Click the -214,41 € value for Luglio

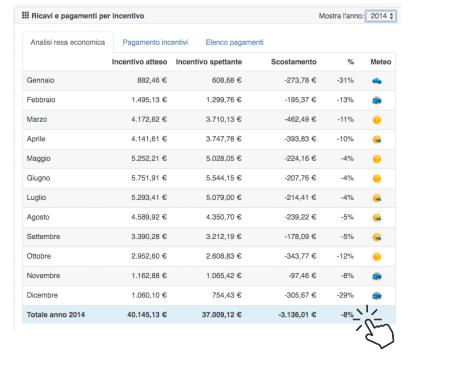[300, 197]
